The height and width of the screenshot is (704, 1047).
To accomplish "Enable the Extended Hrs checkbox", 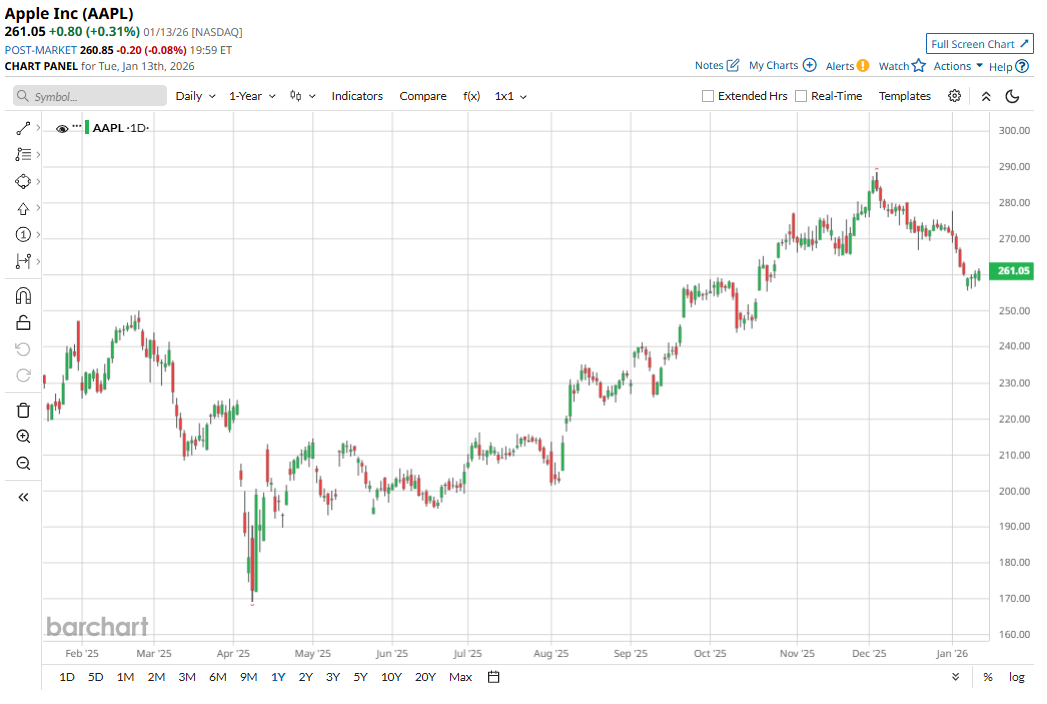I will (x=708, y=96).
